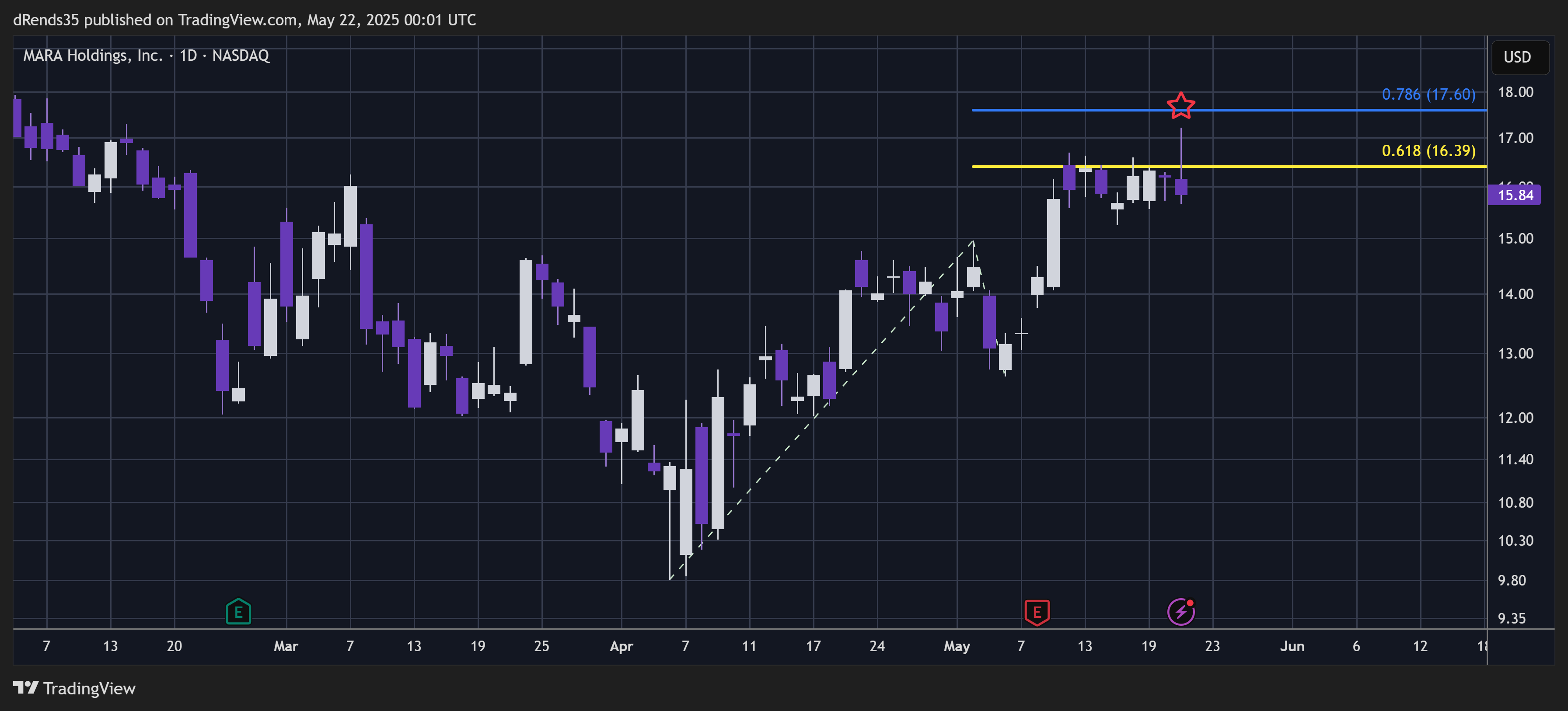Click the 23 date axis label
Viewport: 1568px width, 711px height.
[1212, 646]
